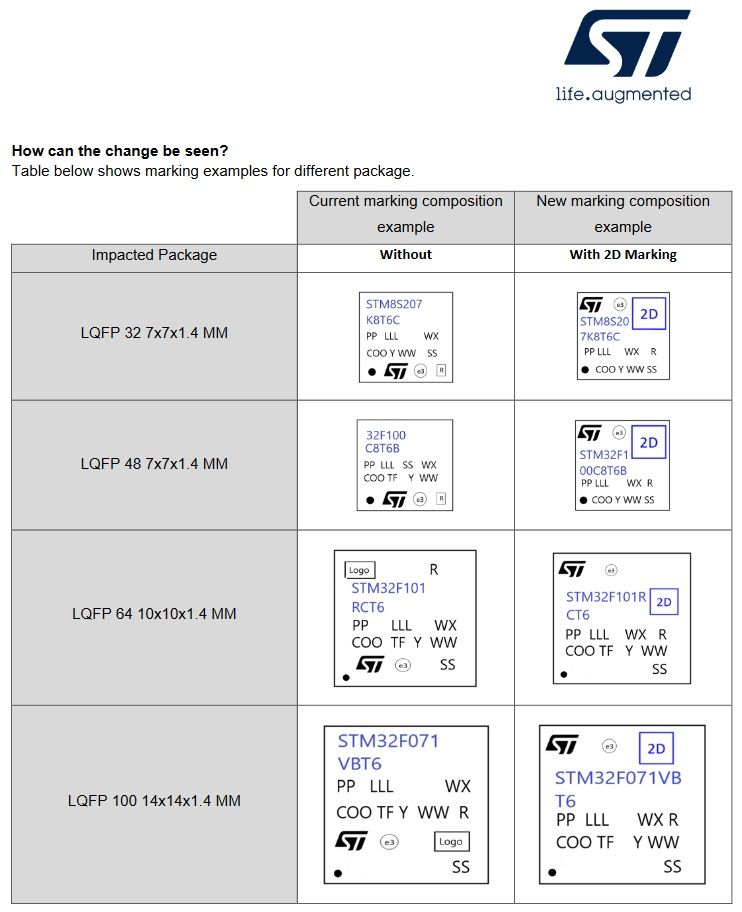Click the 2D box in LQFP 32 new marking
742x912 pixels.
[649, 314]
